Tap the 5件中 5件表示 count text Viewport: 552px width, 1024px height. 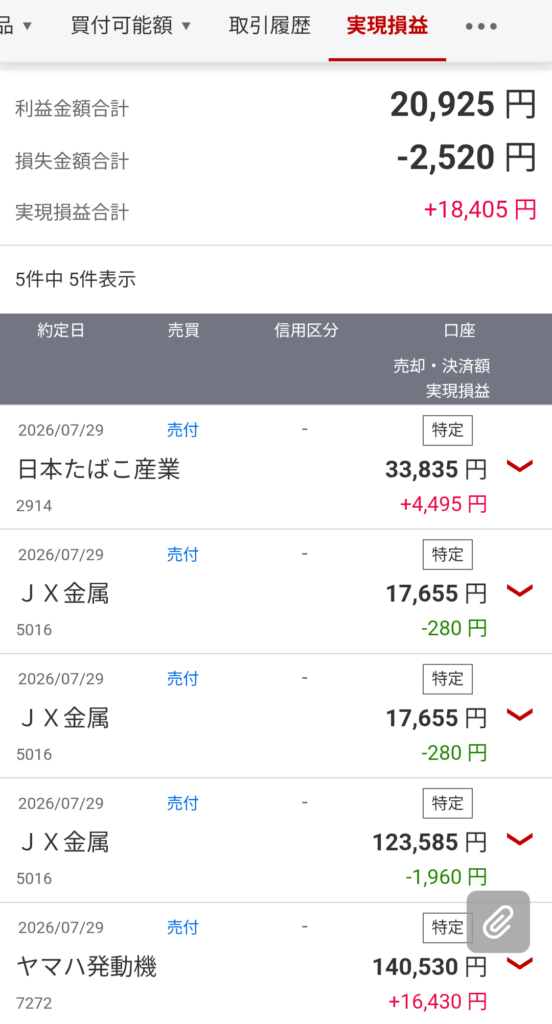[x=76, y=280]
